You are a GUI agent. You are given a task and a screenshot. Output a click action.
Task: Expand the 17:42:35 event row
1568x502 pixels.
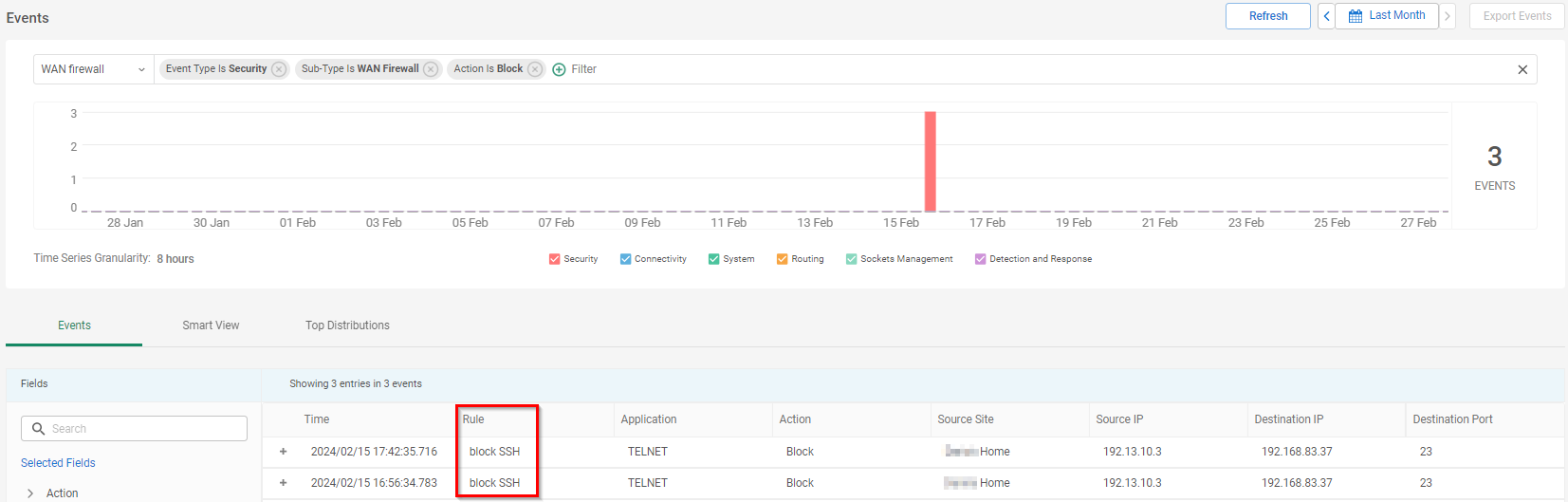coord(283,452)
